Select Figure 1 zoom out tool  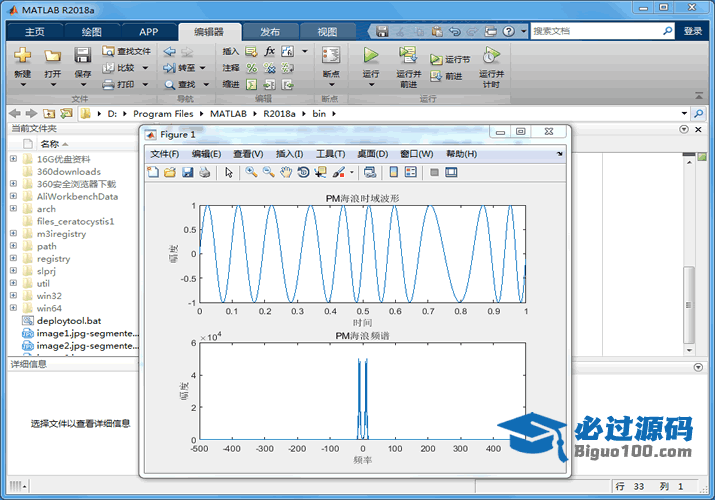(269, 172)
